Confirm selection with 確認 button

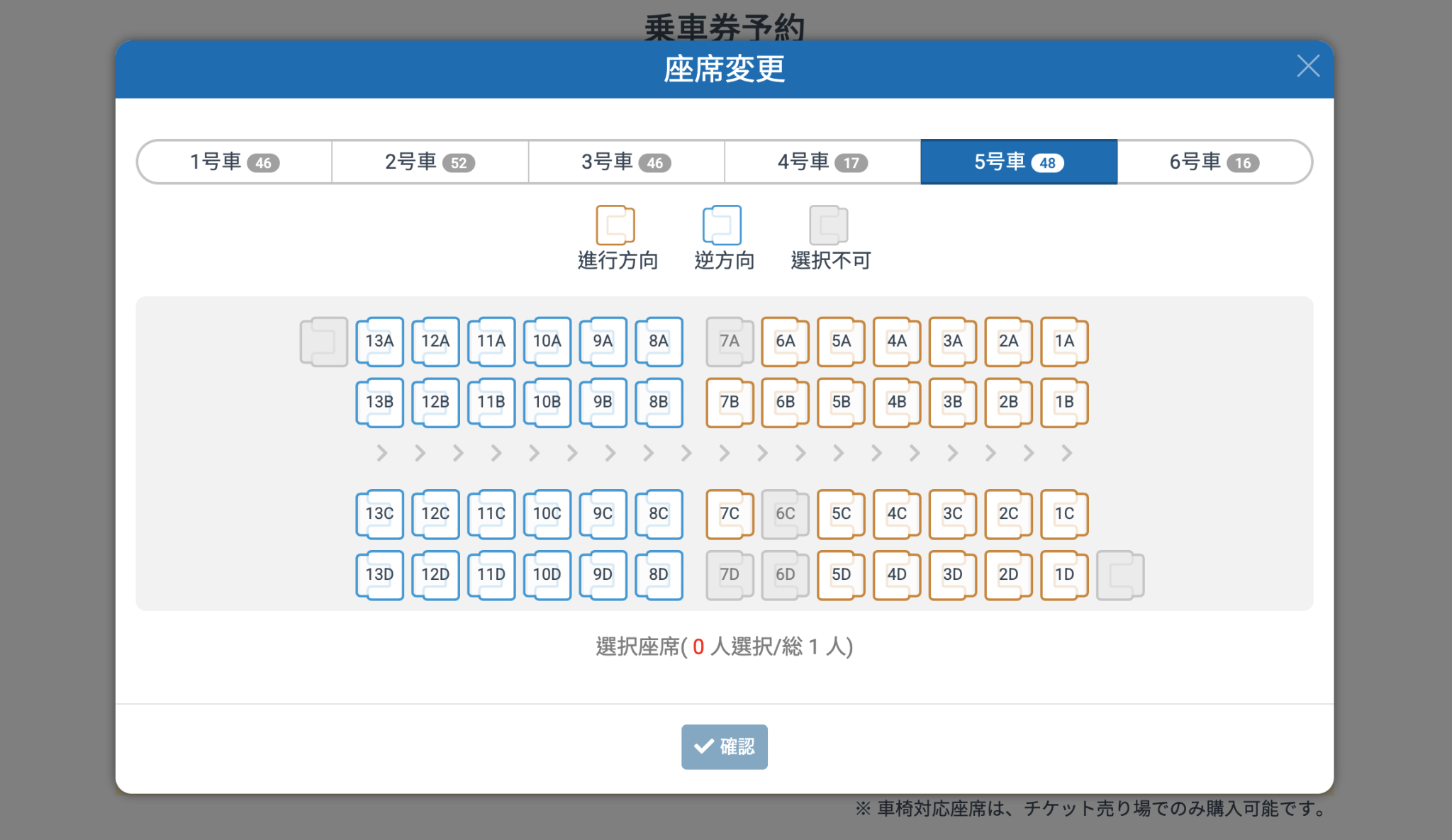click(725, 746)
